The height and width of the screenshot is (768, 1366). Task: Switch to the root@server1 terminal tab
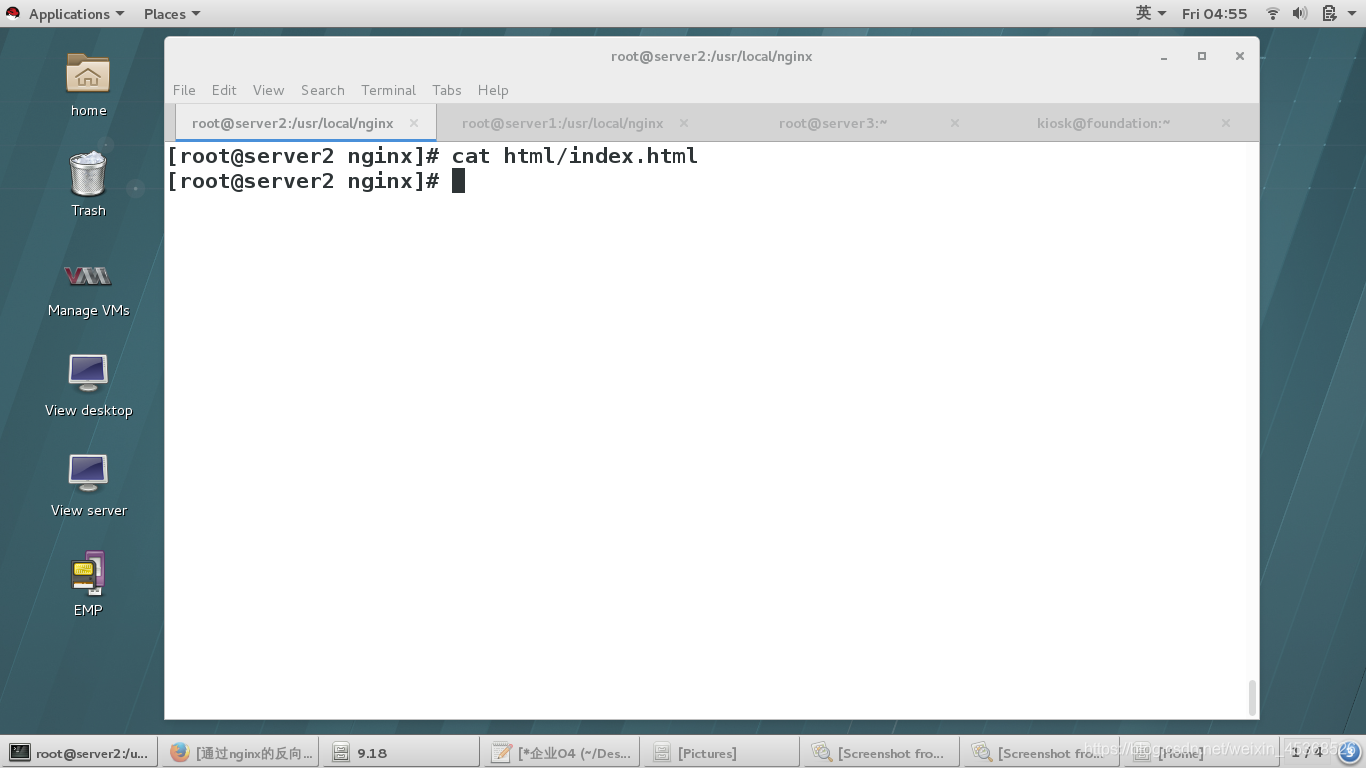[560, 123]
